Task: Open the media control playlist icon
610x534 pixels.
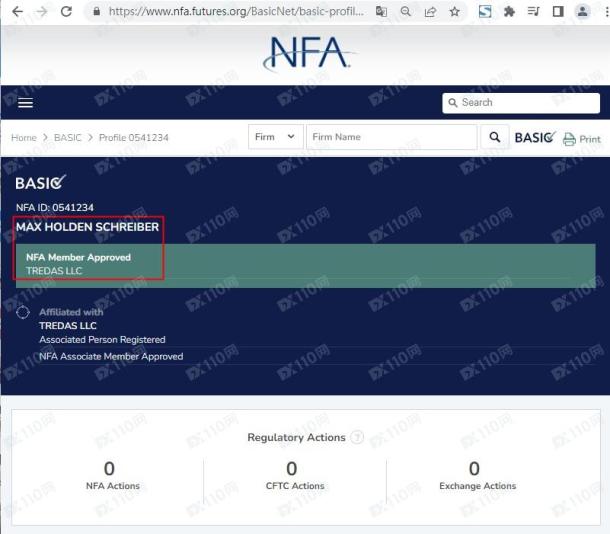Action: point(533,11)
